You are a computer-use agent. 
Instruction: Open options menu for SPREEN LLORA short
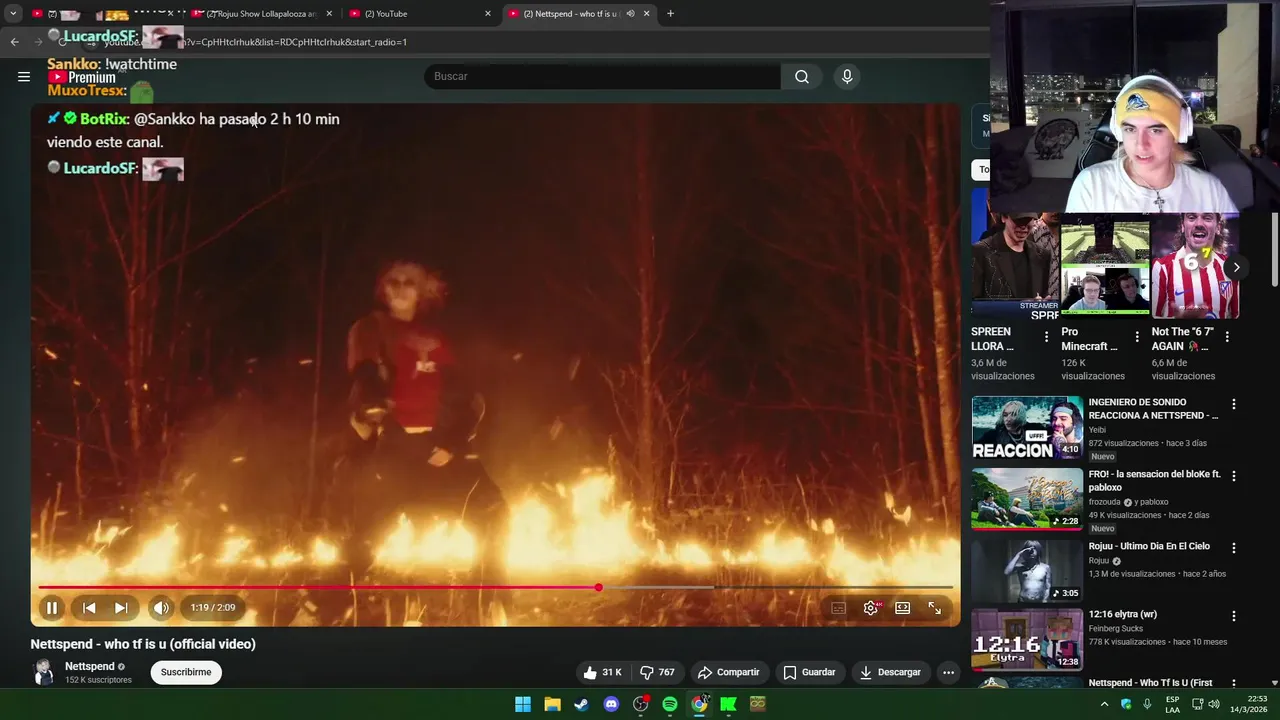1047,337
